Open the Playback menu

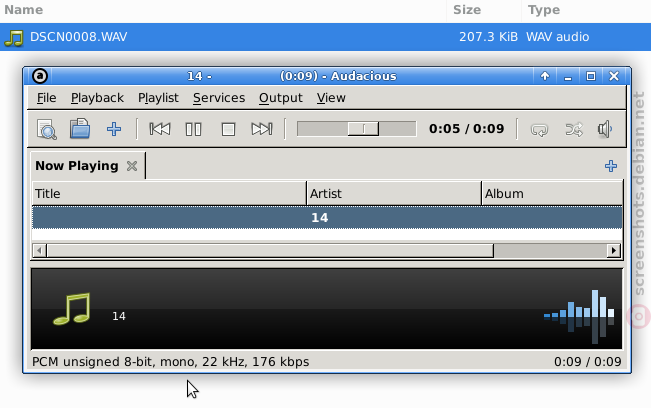pyautogui.click(x=97, y=98)
